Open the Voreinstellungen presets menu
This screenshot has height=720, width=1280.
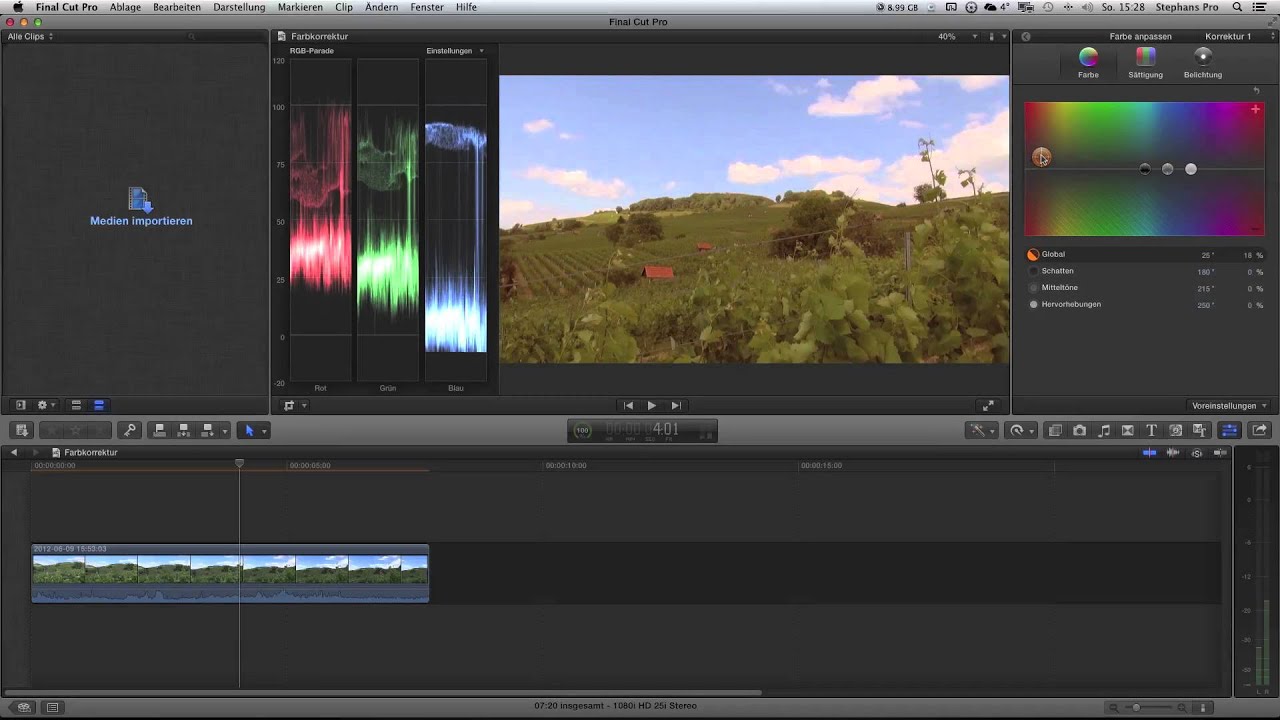pos(1229,406)
